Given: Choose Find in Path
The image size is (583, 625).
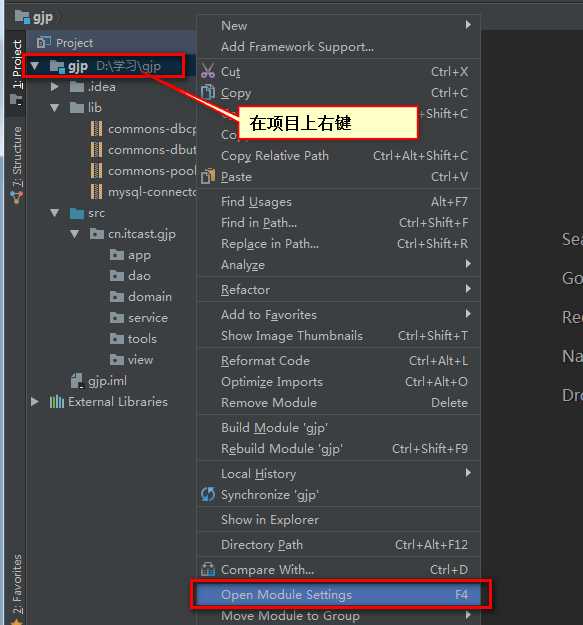Looking at the screenshot, I should (340, 222).
